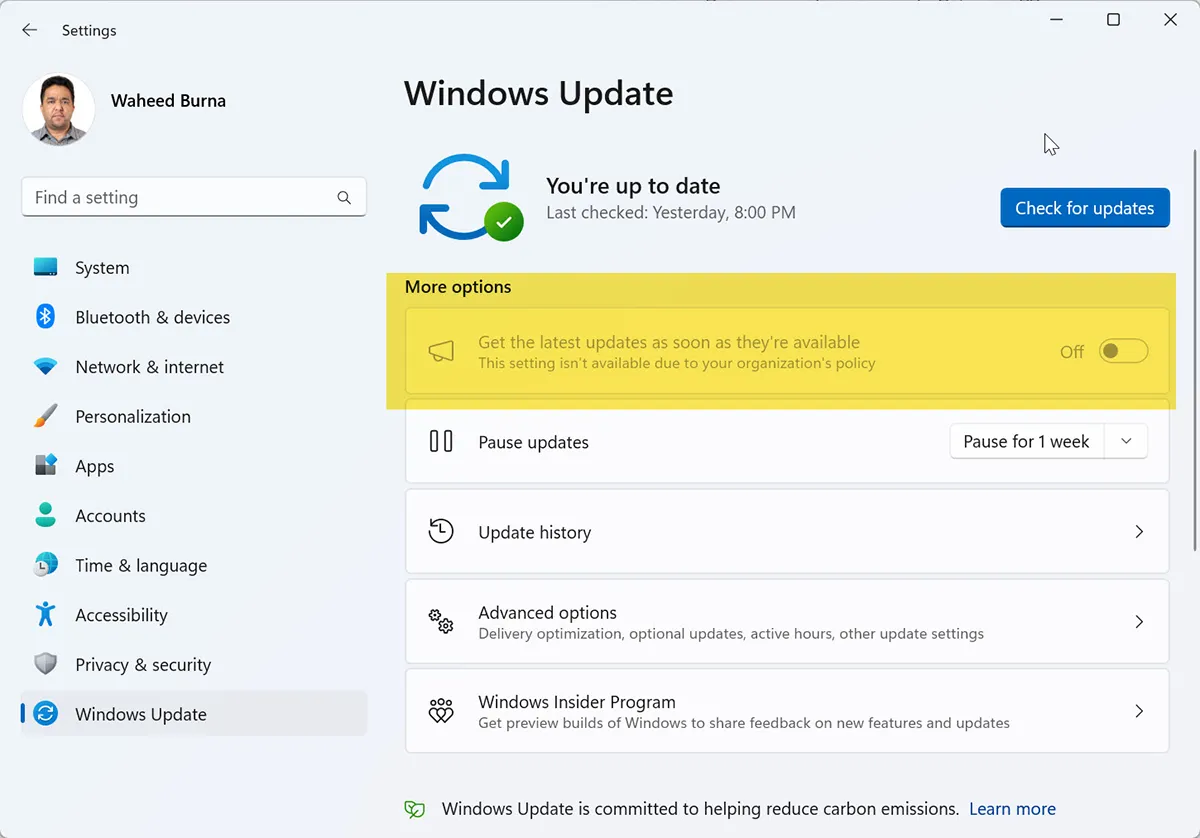This screenshot has width=1200, height=838.
Task: Click the Last checked: Yesterday, 8:00 PM text
Action: (671, 213)
